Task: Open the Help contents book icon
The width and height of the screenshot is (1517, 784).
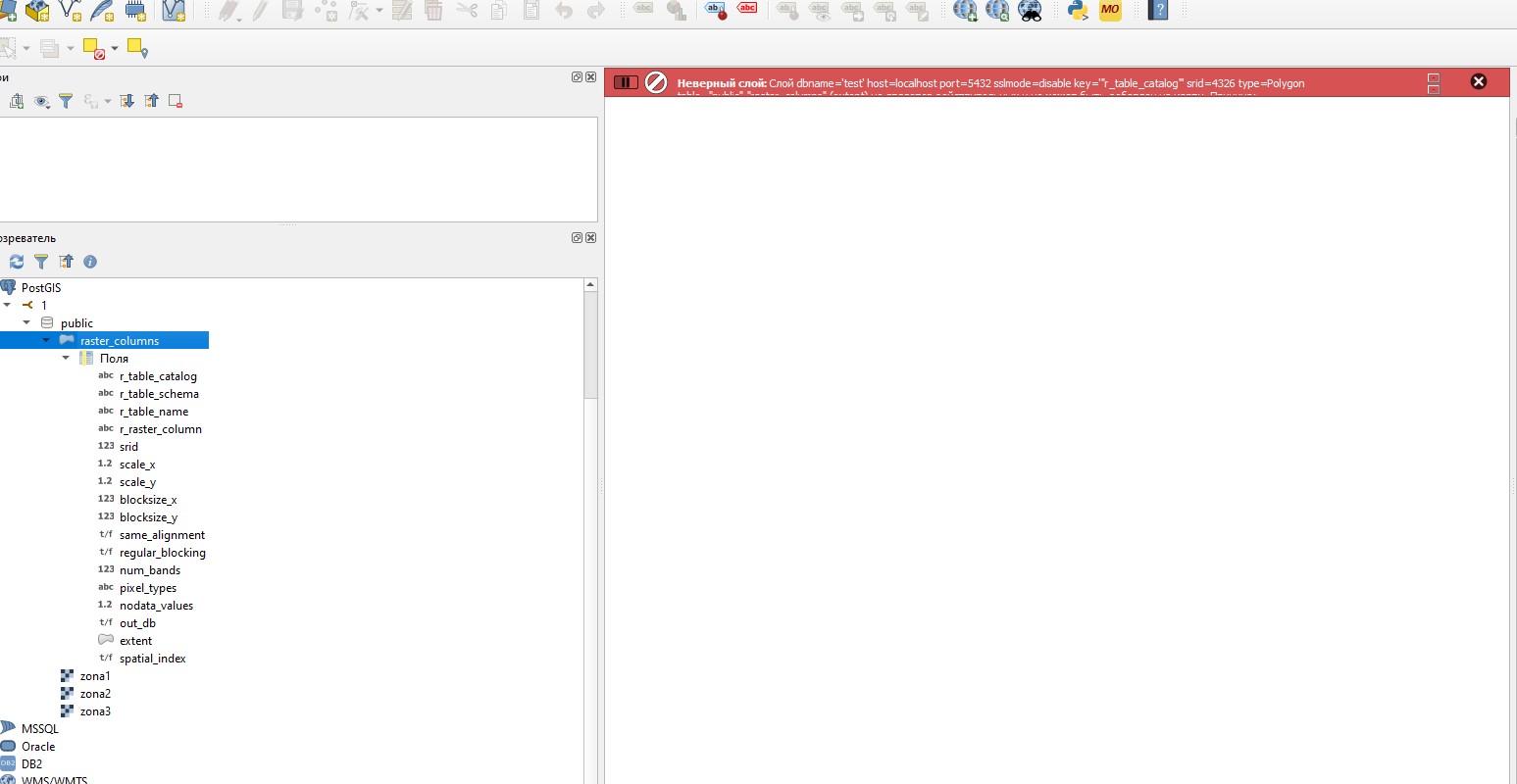Action: 1158,10
